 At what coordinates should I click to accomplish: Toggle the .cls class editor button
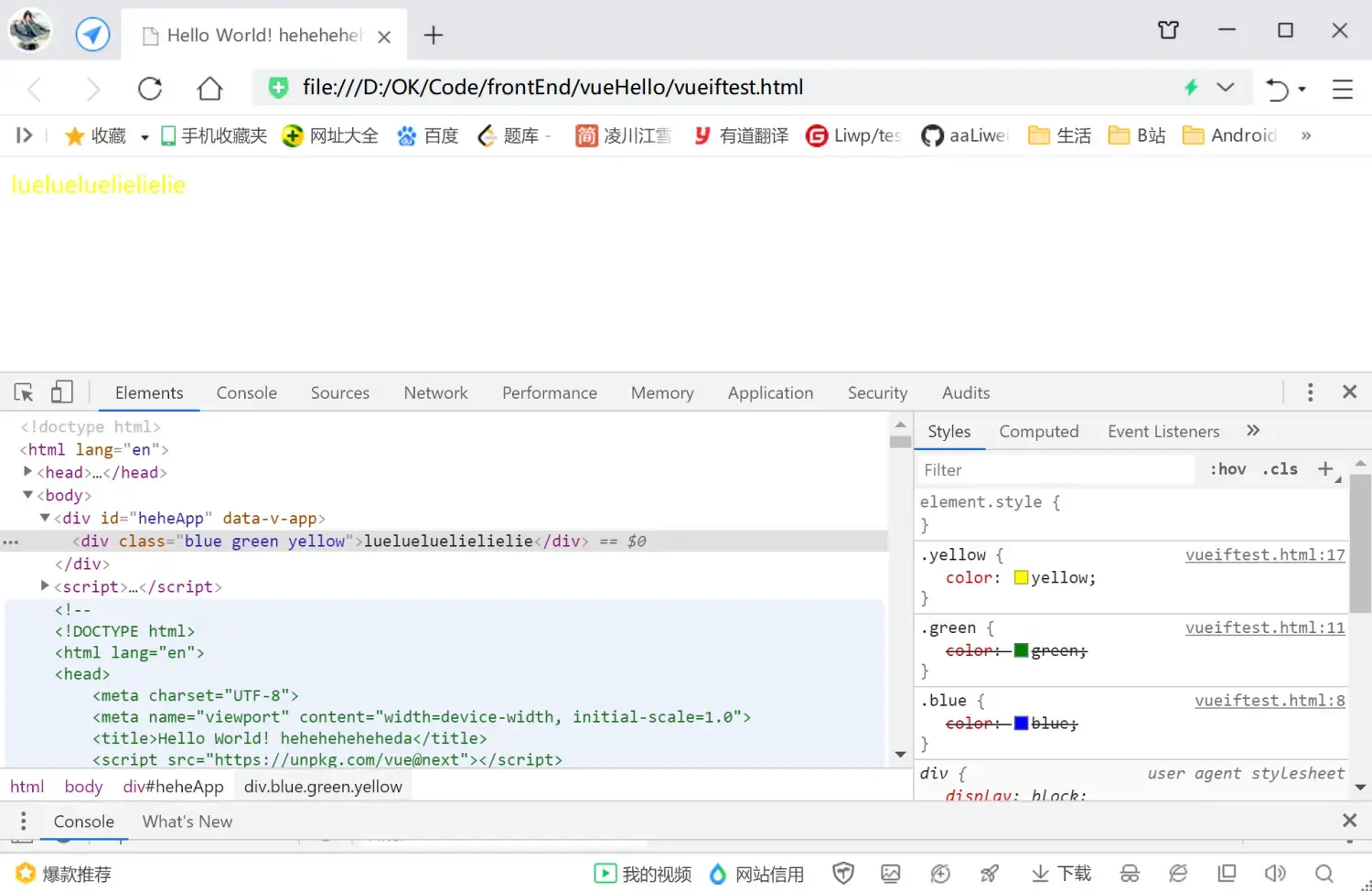pos(1281,469)
